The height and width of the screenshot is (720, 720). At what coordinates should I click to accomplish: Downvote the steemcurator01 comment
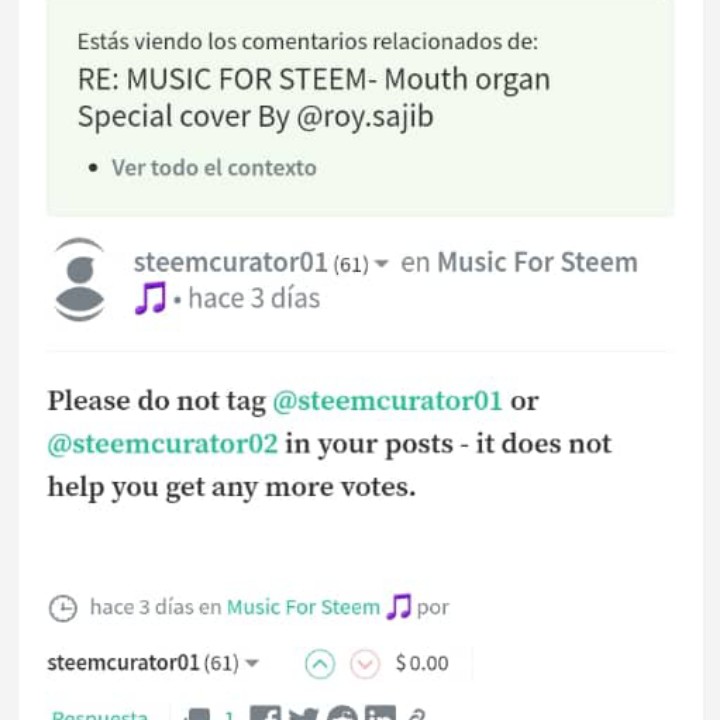[365, 663]
